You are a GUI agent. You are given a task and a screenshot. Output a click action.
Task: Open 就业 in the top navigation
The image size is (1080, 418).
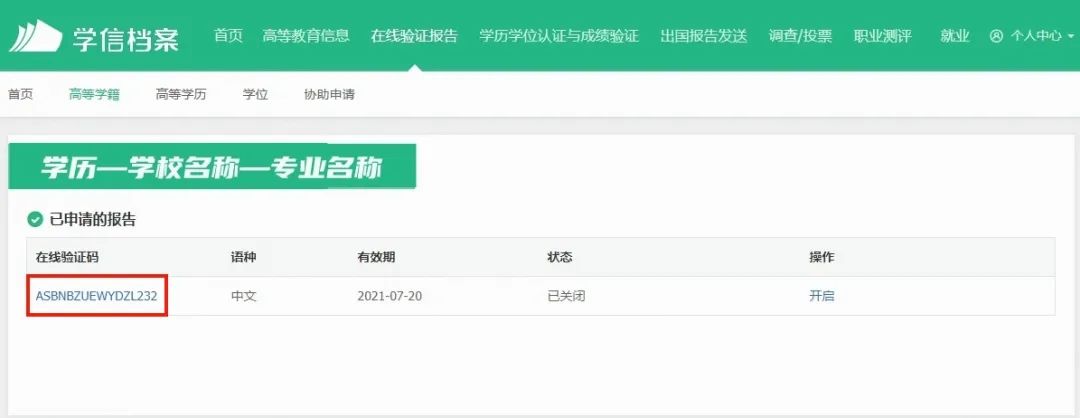(955, 36)
